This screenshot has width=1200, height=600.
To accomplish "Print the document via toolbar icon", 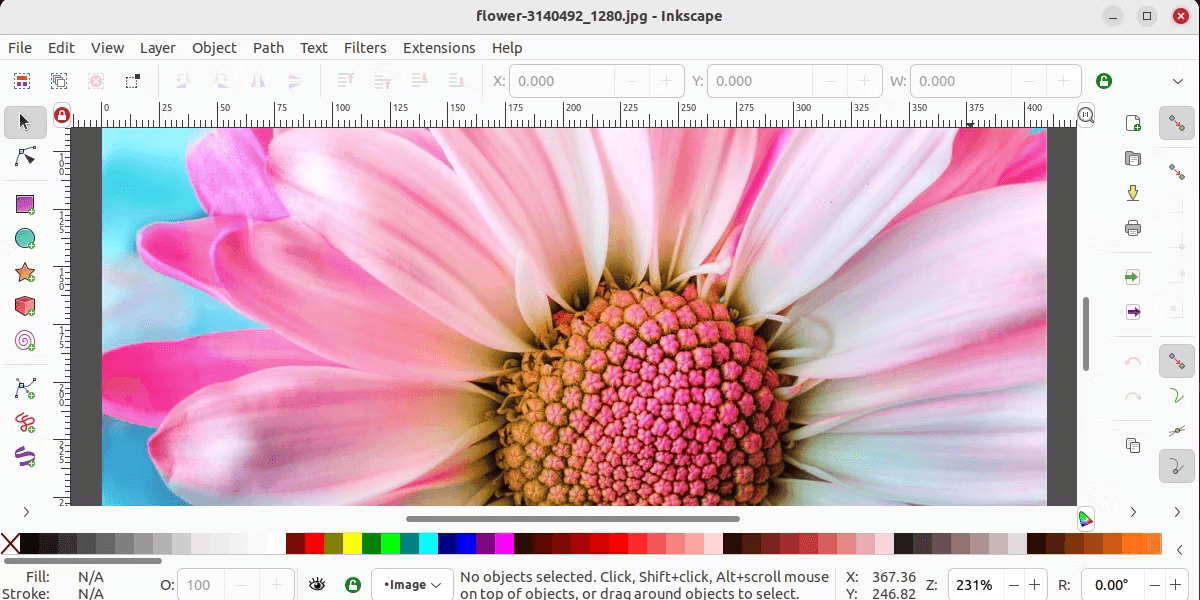I will (x=1133, y=228).
